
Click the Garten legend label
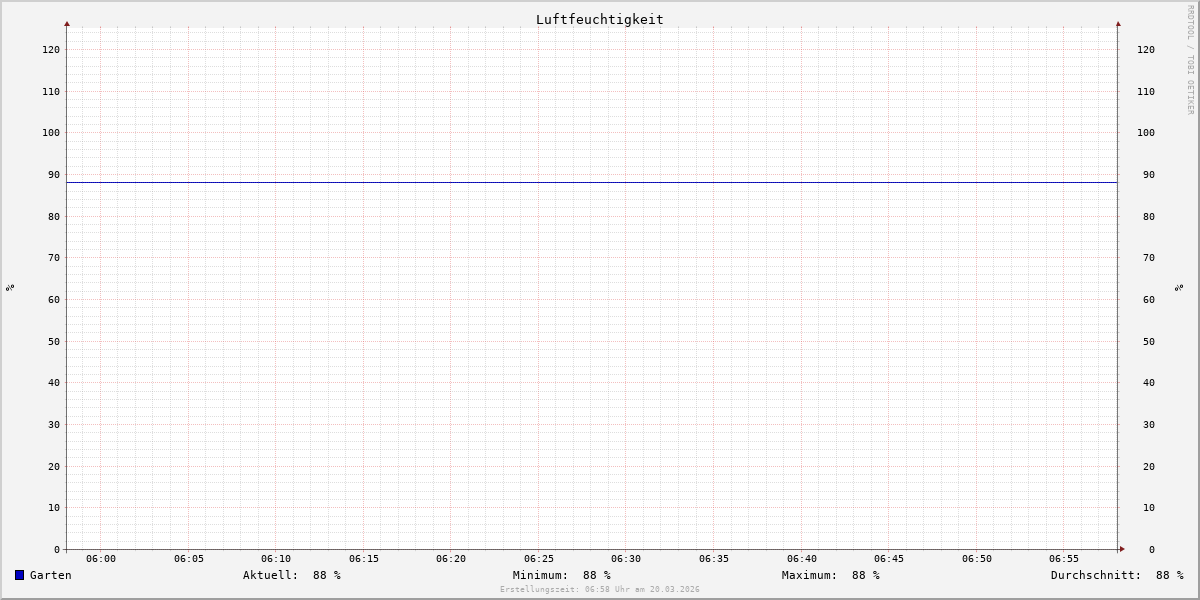pyautogui.click(x=51, y=575)
